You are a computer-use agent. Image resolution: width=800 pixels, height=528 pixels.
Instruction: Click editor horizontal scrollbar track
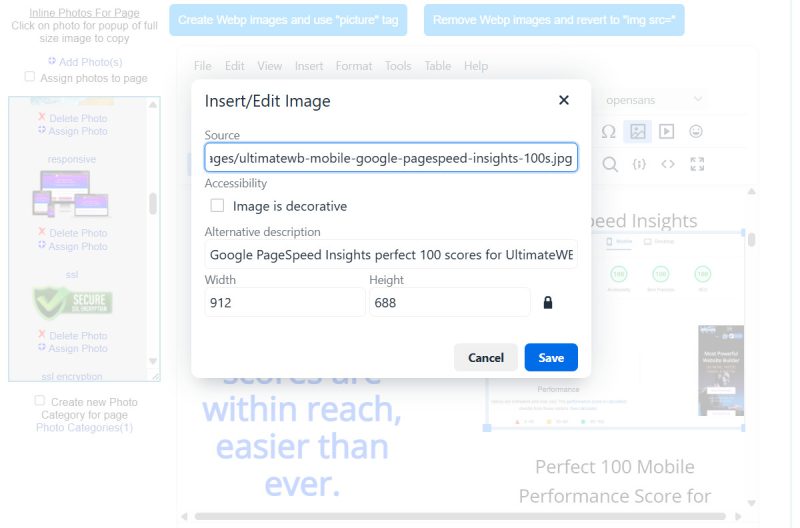click(460, 516)
